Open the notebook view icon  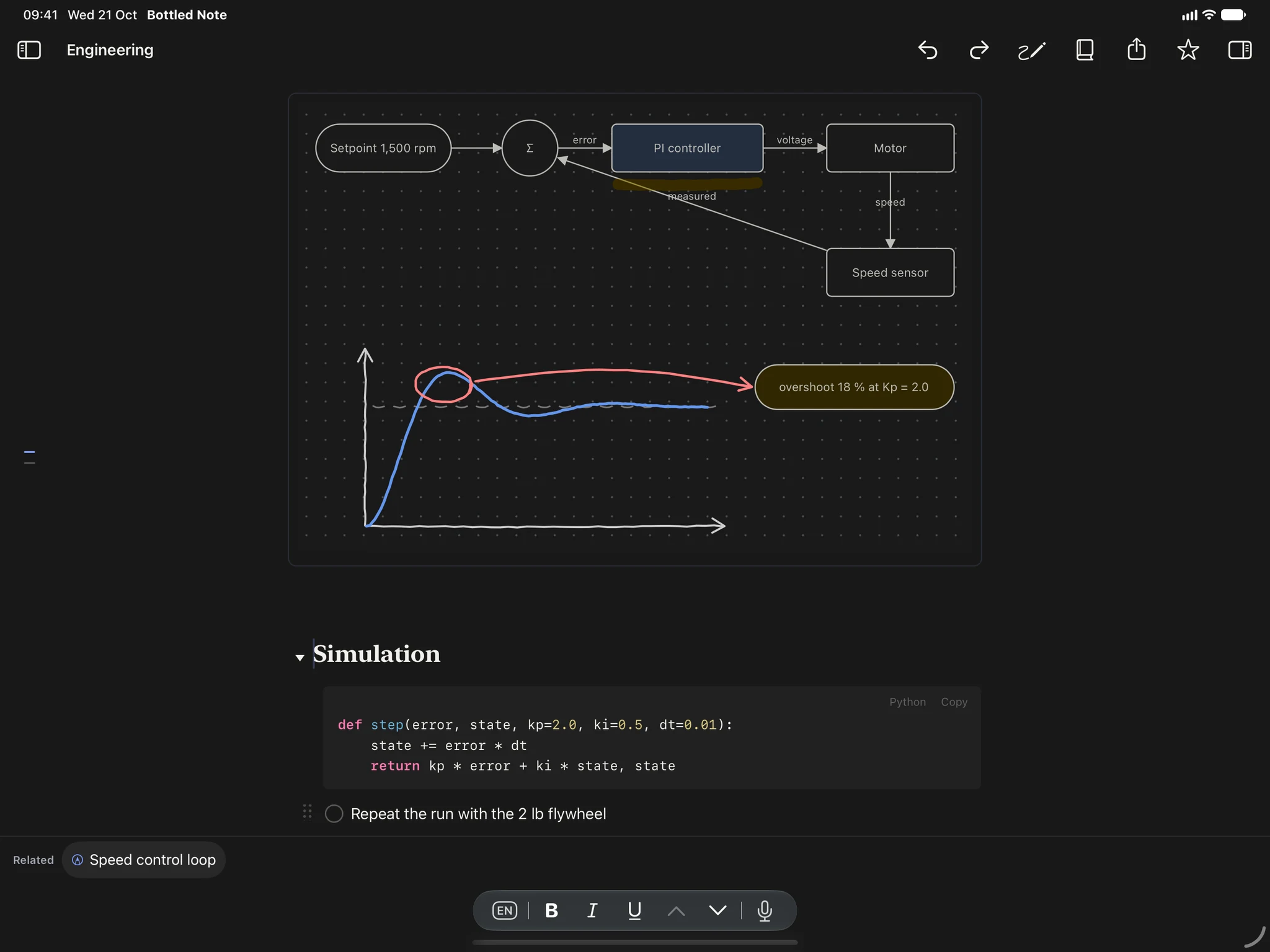(x=1085, y=50)
